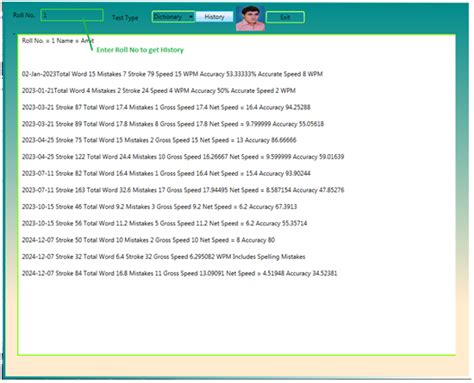Select the 2023-10-15 Stroke 46 record
The image size is (474, 383).
click(x=159, y=207)
